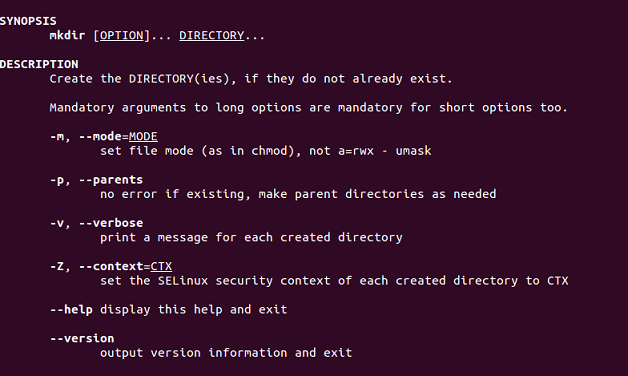The image size is (628, 376).
Task: Click the 'Create the DIRECTORY(ies)' line
Action: click(251, 79)
